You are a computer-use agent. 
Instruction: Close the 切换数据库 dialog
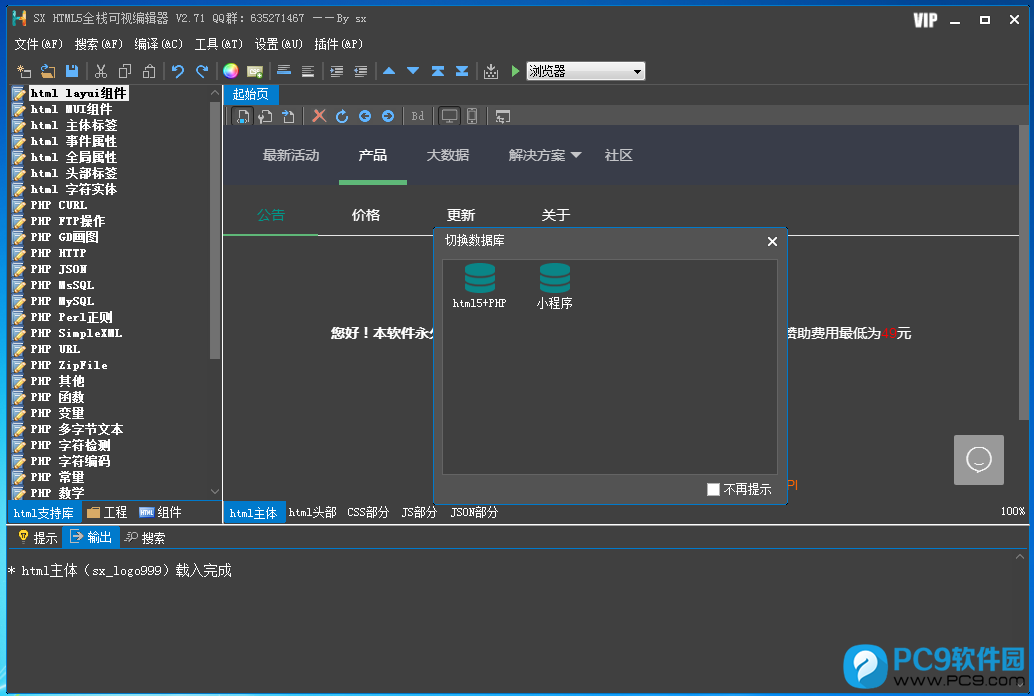pyautogui.click(x=772, y=241)
